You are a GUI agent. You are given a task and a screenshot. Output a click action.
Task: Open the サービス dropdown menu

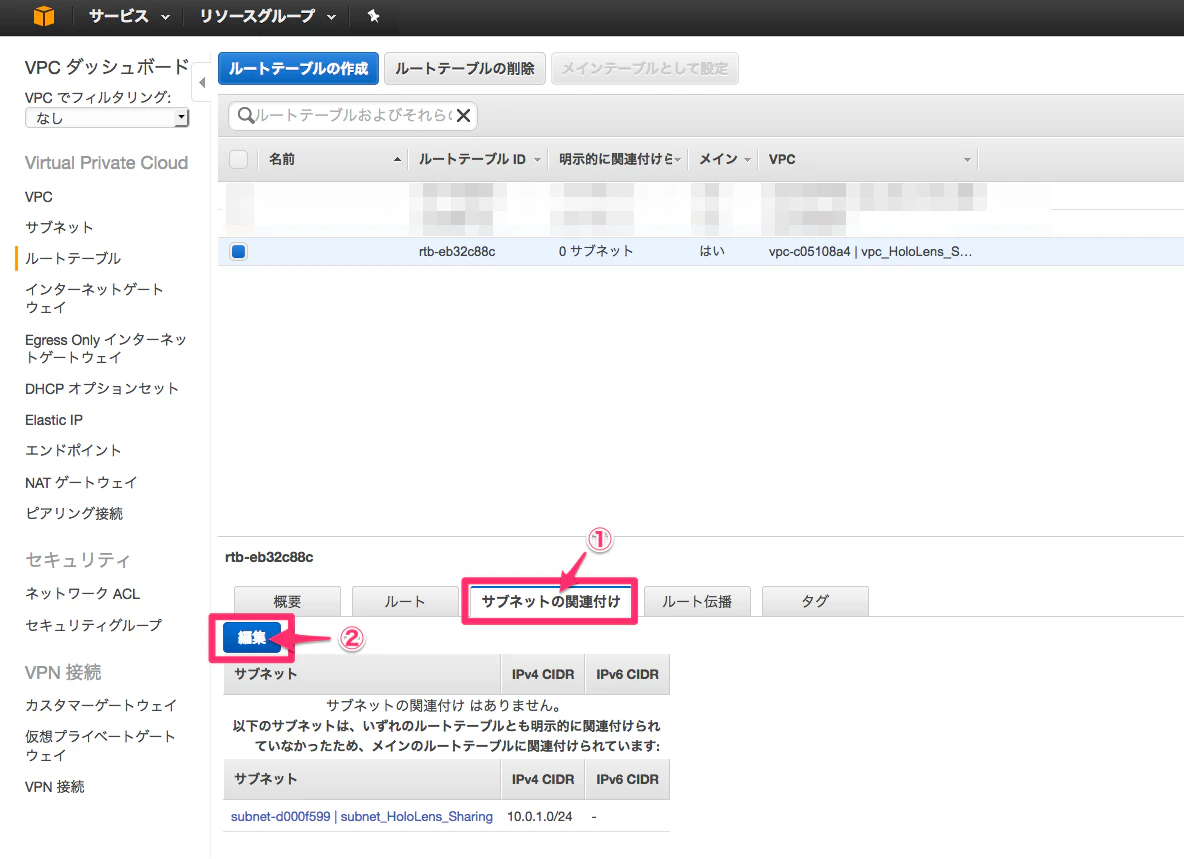tap(128, 17)
